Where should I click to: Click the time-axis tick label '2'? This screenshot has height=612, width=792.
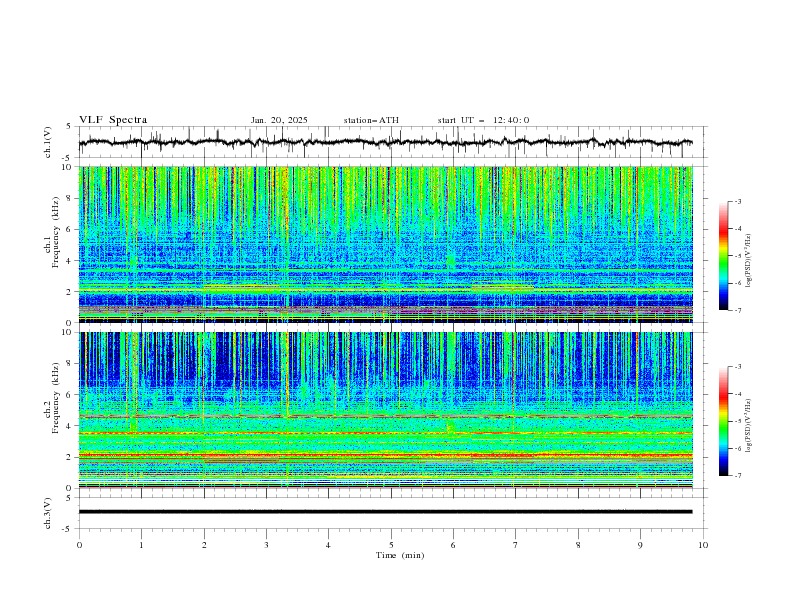204,545
